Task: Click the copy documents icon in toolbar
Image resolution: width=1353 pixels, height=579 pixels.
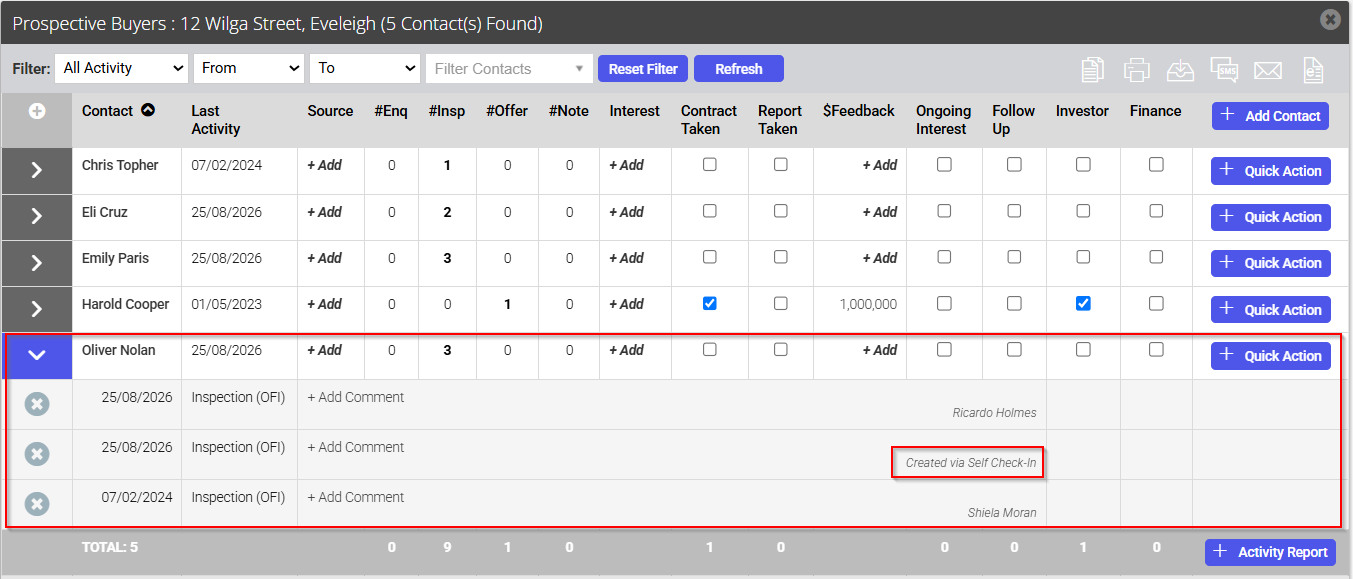Action: coord(1093,69)
